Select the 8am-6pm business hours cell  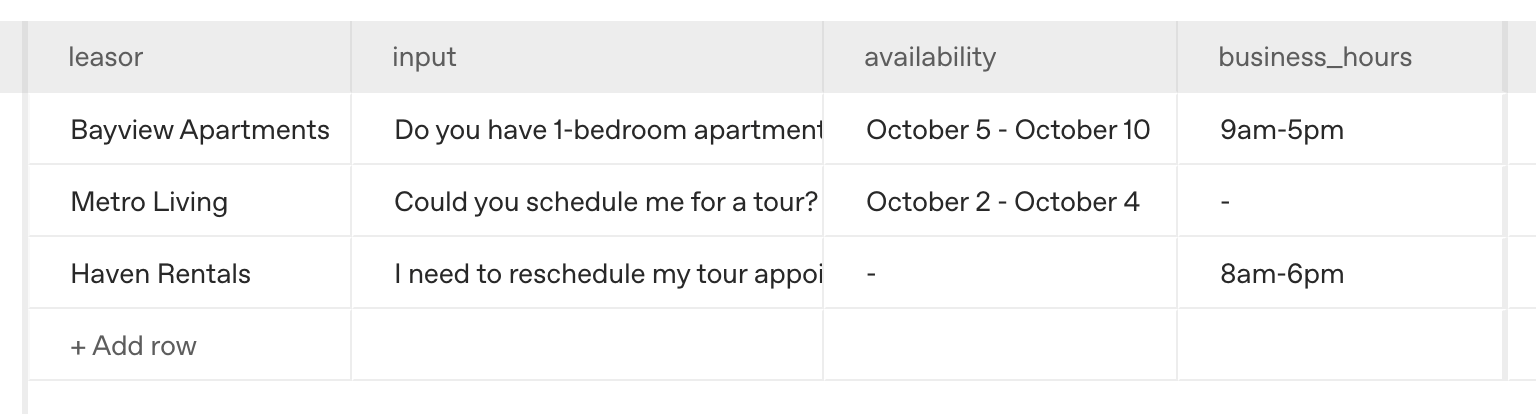(x=1282, y=274)
